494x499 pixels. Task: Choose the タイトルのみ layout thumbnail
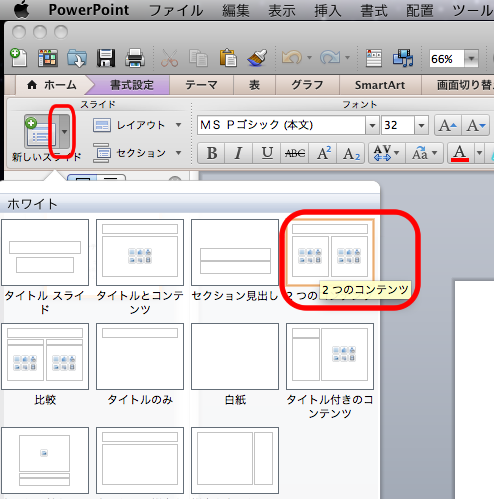click(x=140, y=356)
